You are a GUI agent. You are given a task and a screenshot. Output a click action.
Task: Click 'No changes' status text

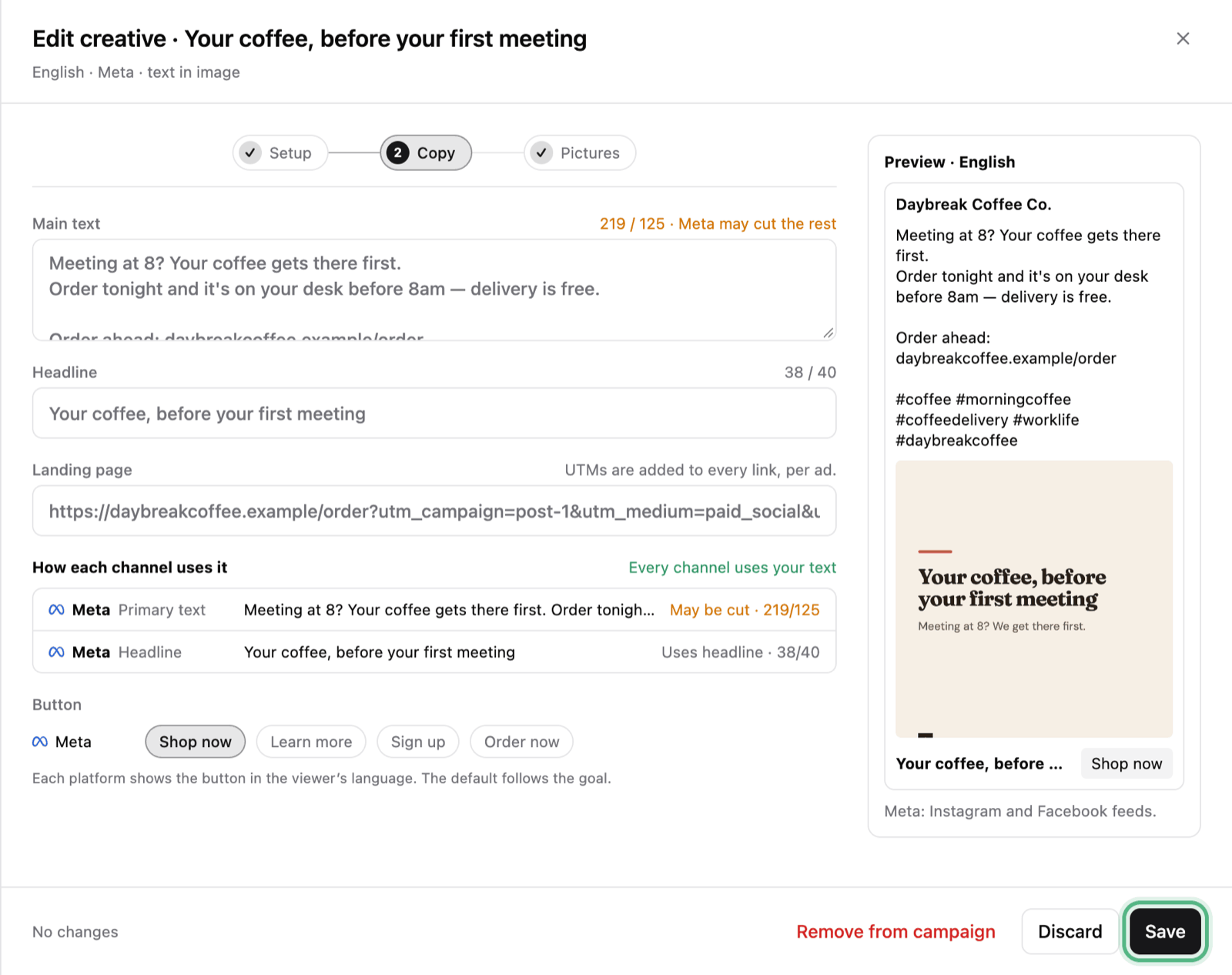click(x=75, y=932)
